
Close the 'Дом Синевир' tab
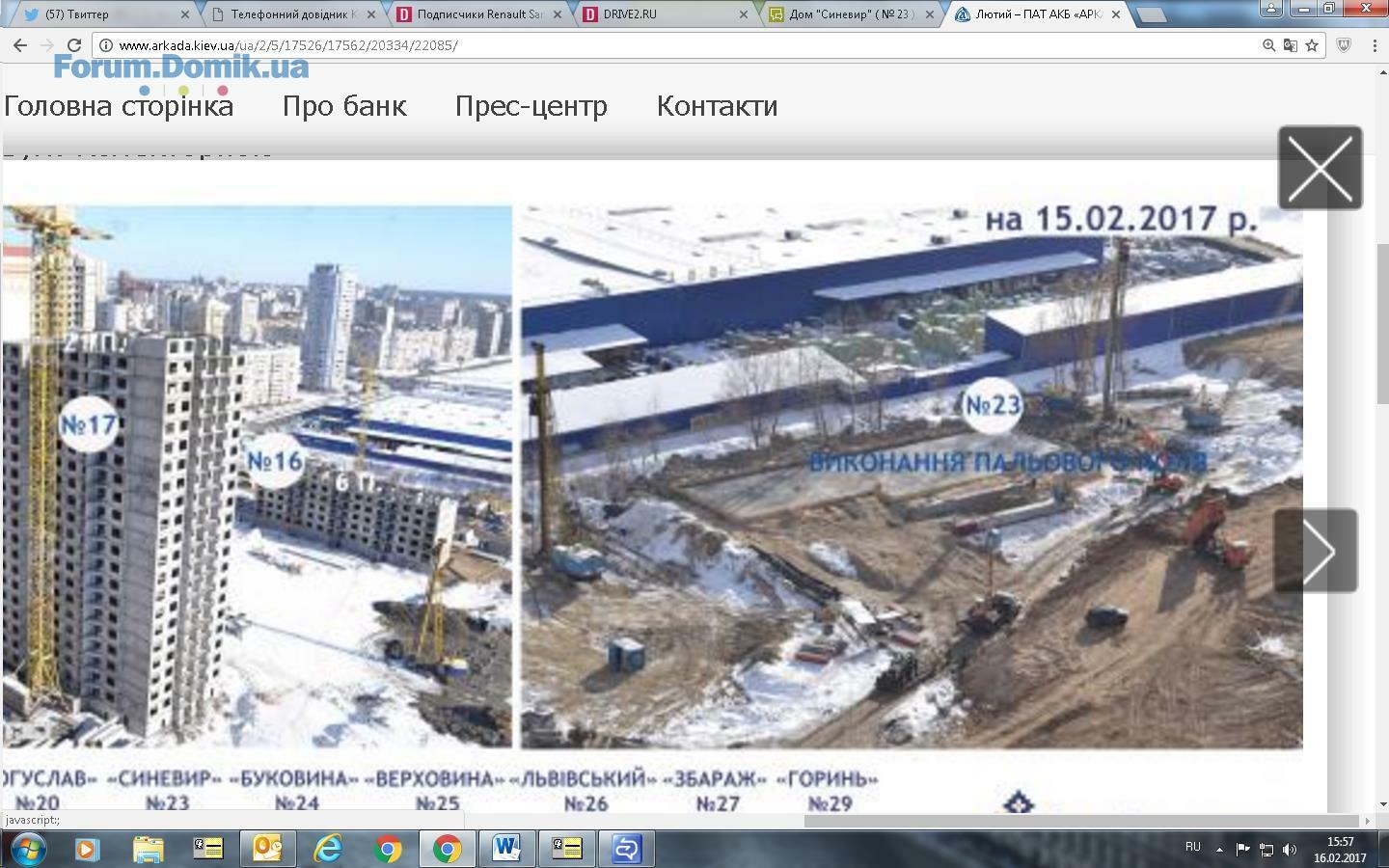tap(930, 14)
